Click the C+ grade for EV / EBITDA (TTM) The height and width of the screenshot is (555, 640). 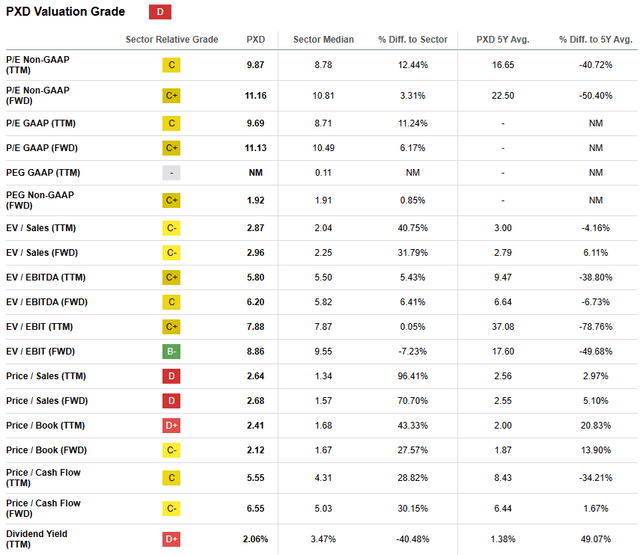[x=173, y=277]
